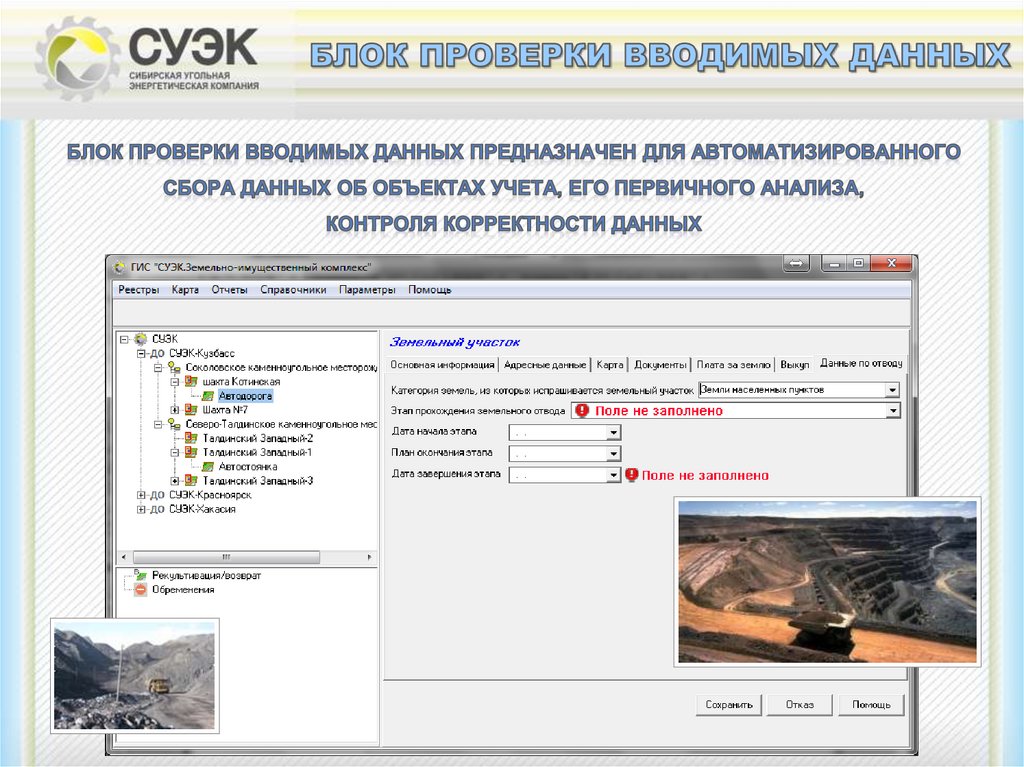This screenshot has height=767, width=1024.
Task: Click the double-arrow title bar button
Action: point(795,264)
